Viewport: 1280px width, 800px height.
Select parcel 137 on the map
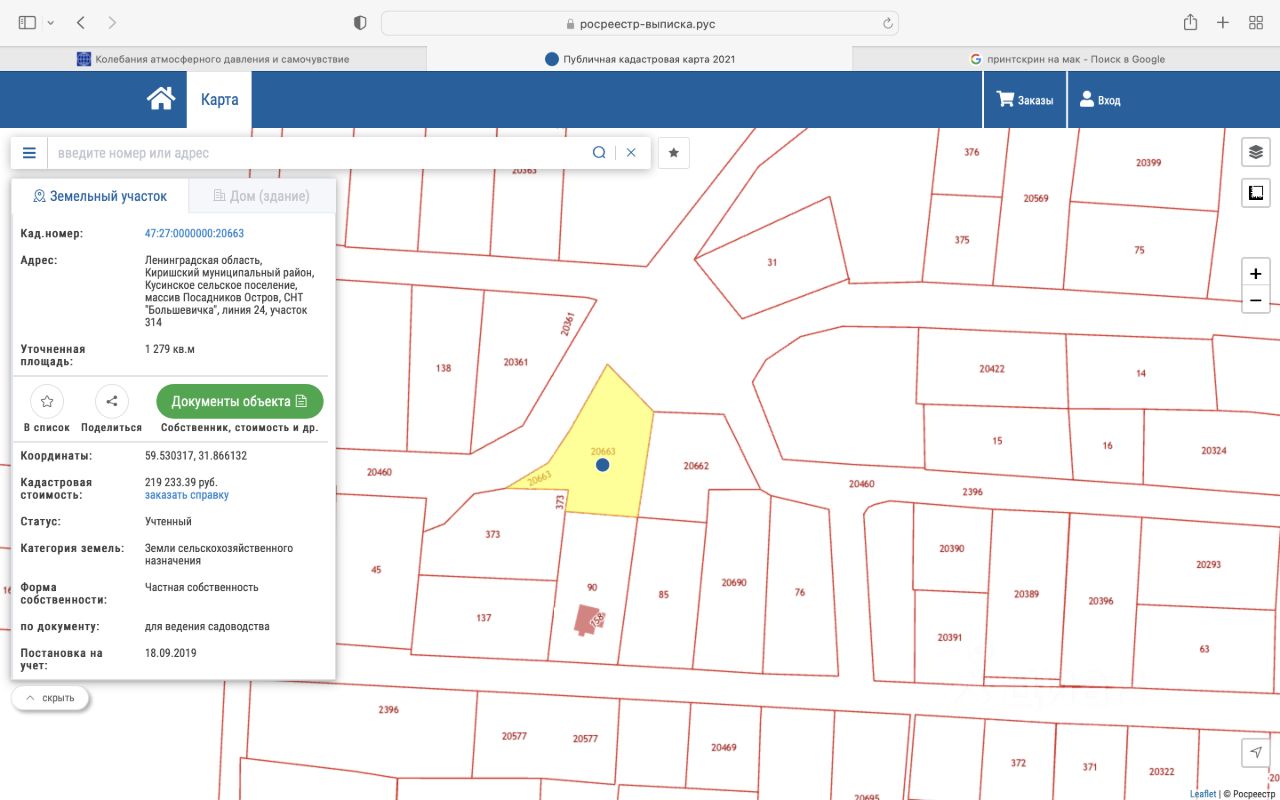coord(484,618)
